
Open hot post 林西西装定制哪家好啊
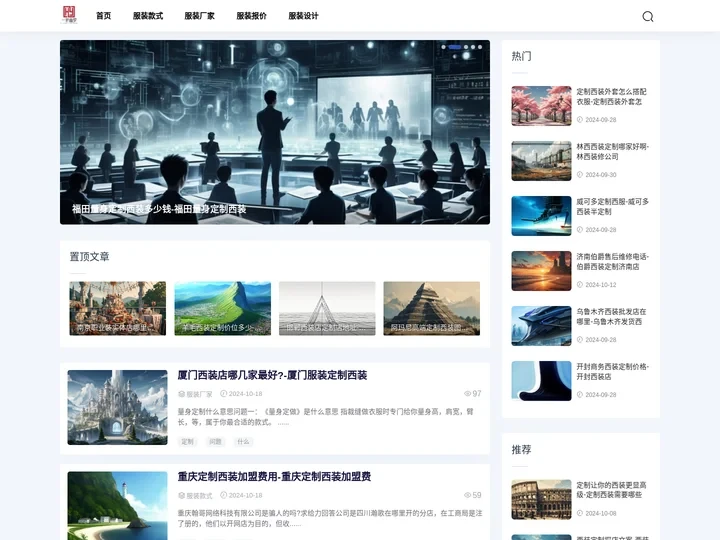[613, 152]
